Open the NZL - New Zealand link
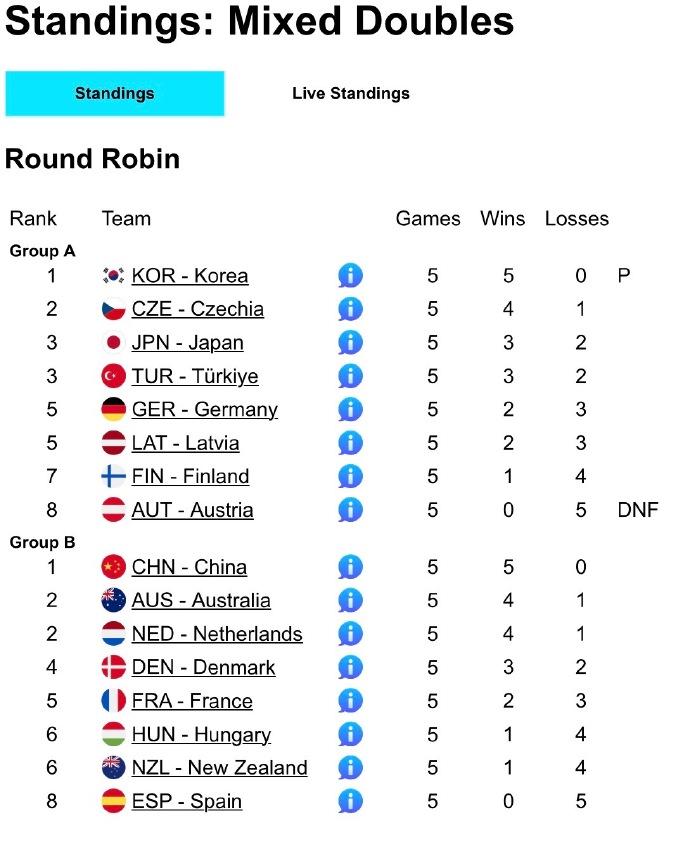The image size is (690, 849). tap(219, 768)
